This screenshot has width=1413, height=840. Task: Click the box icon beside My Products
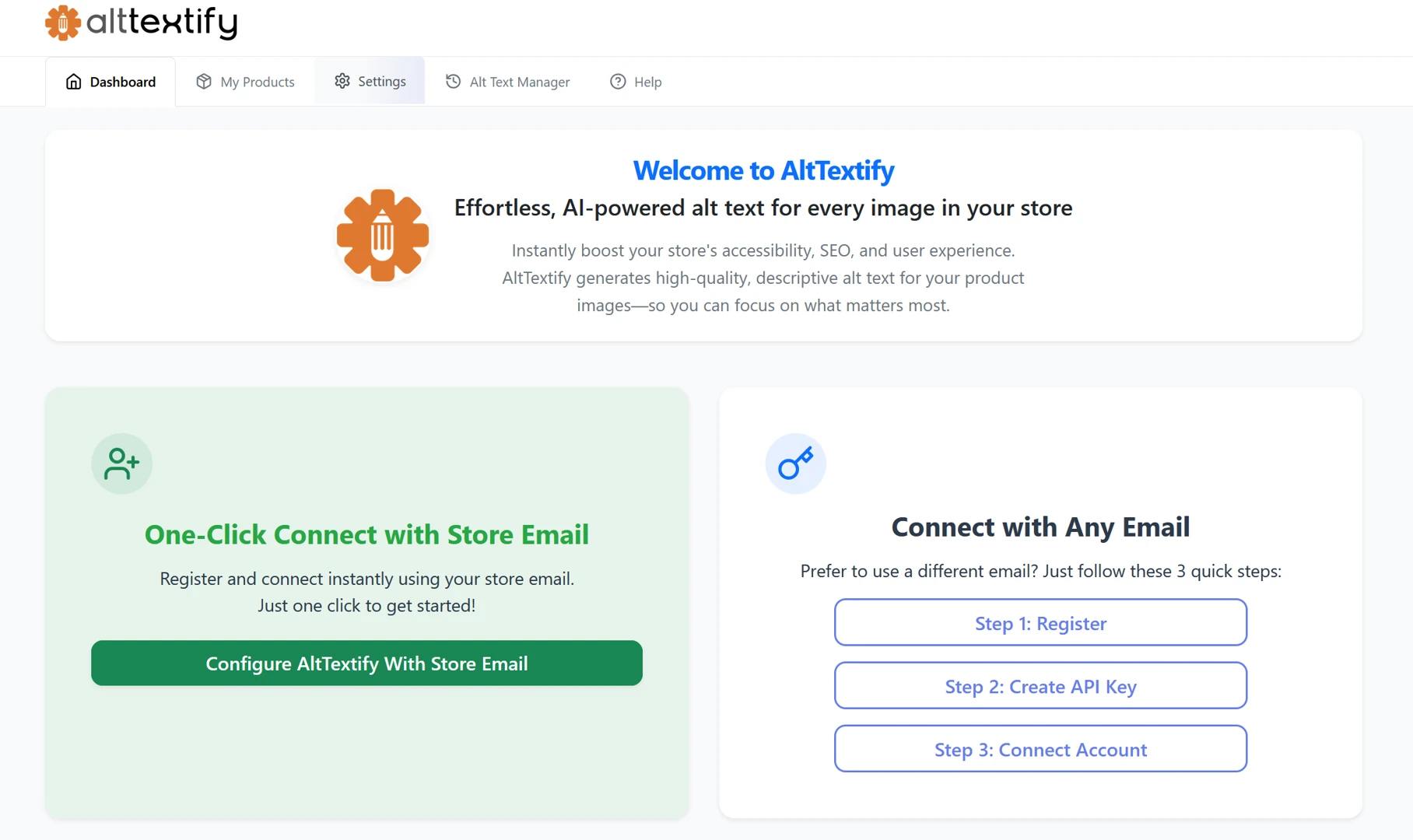(202, 81)
